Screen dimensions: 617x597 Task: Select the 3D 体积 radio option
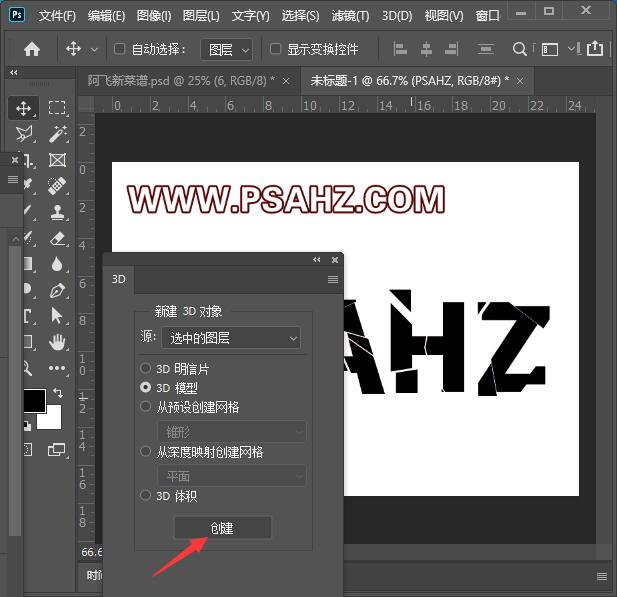click(x=145, y=495)
